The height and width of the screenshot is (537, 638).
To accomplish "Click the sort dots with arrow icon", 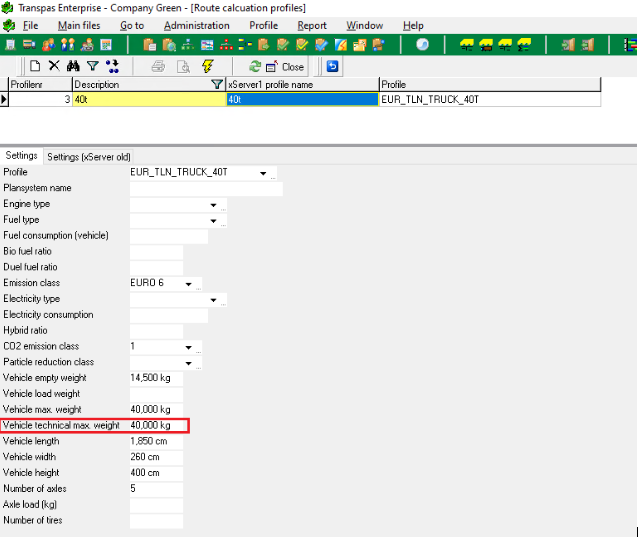I will coord(112,66).
